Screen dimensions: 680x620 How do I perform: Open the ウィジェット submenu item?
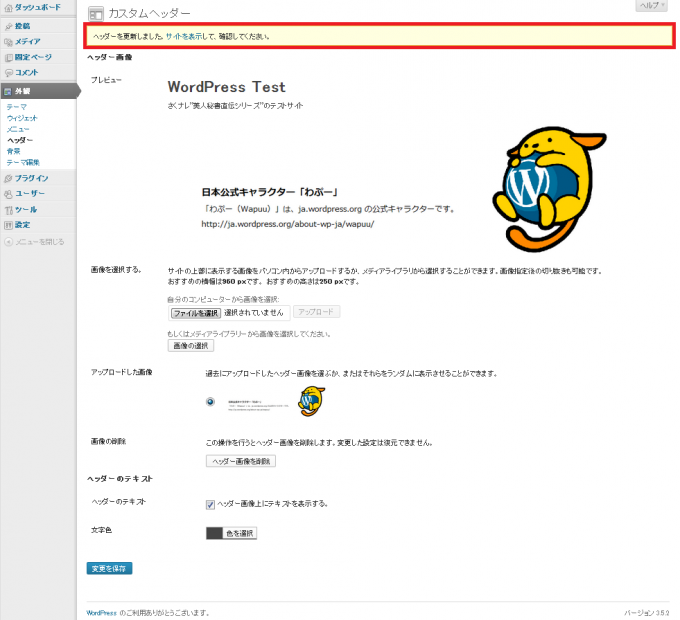point(22,118)
